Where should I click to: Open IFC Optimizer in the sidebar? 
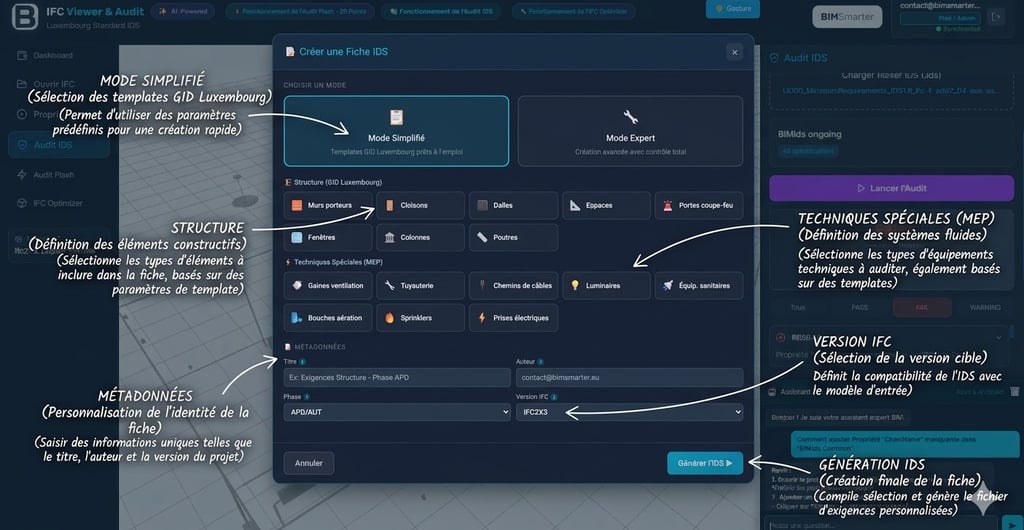59,203
